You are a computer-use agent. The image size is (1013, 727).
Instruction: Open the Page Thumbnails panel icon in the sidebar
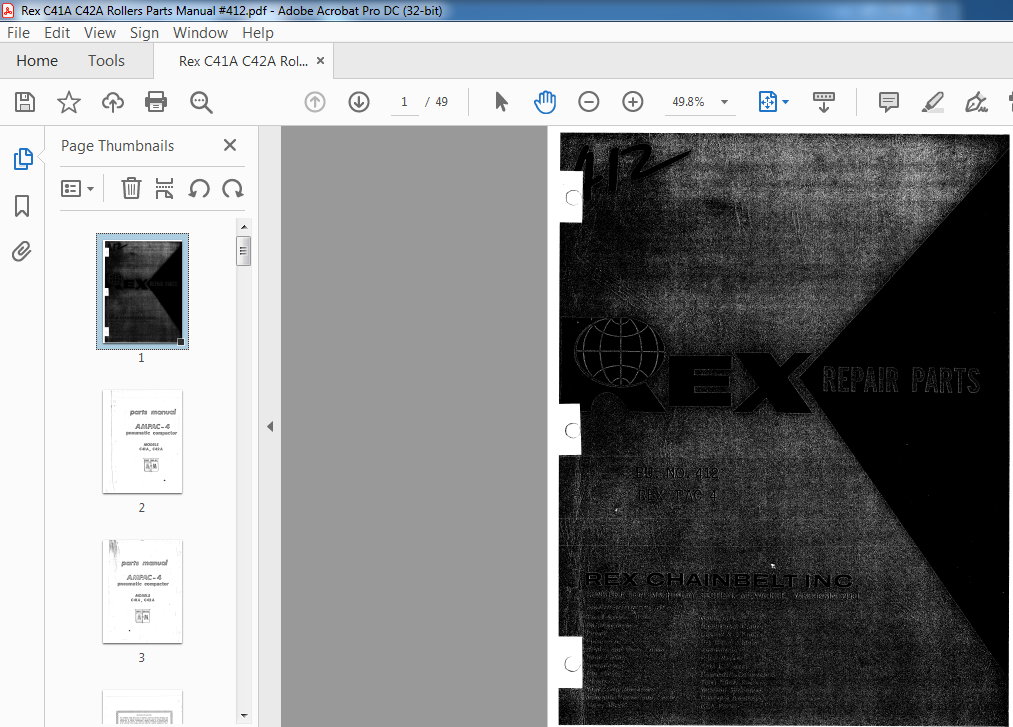pyautogui.click(x=23, y=159)
